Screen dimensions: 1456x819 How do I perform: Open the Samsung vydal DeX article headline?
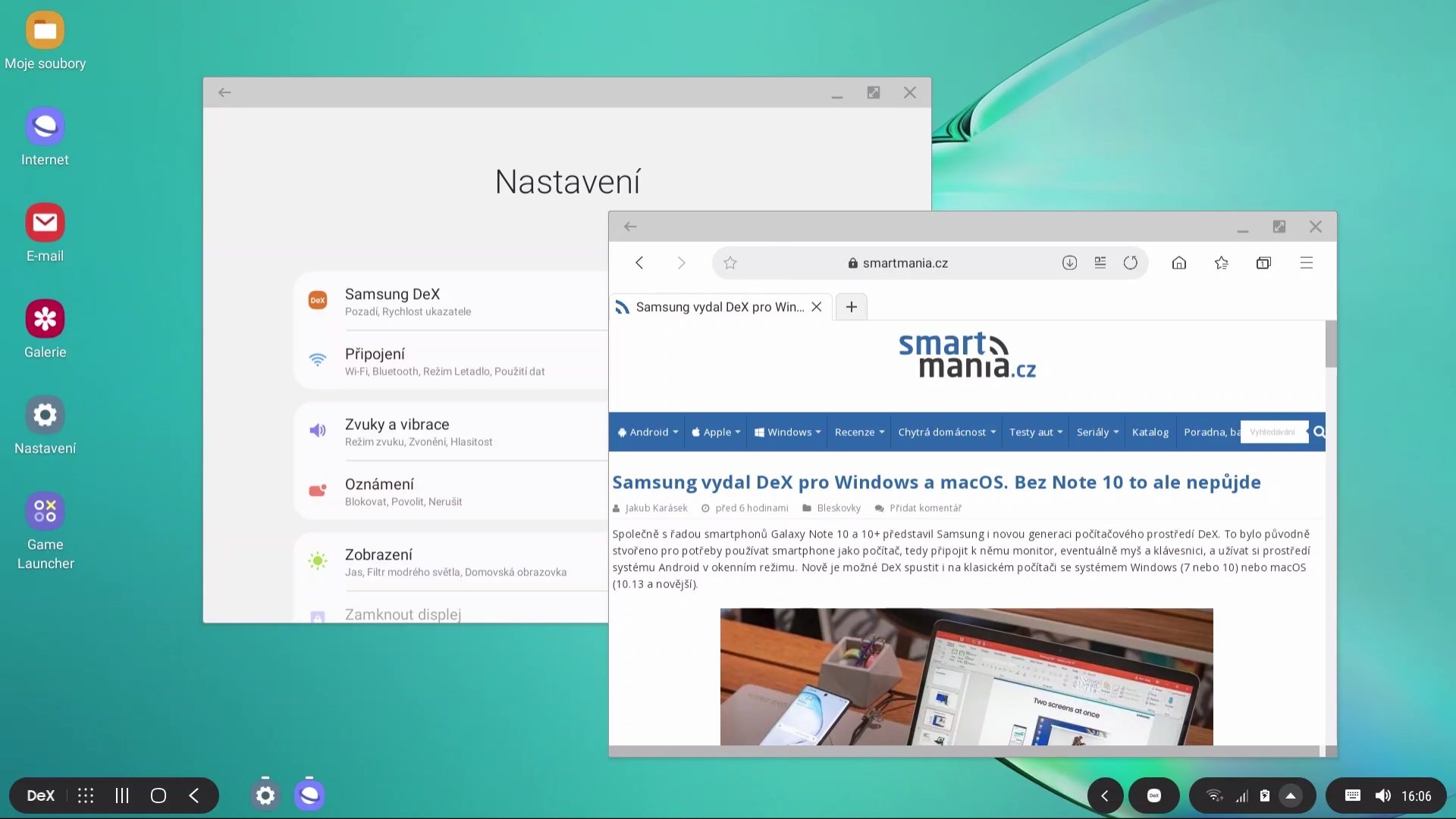tap(937, 482)
